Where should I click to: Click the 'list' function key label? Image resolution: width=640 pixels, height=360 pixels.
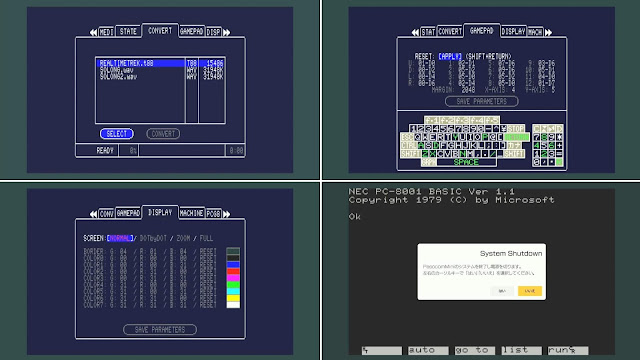pos(522,350)
